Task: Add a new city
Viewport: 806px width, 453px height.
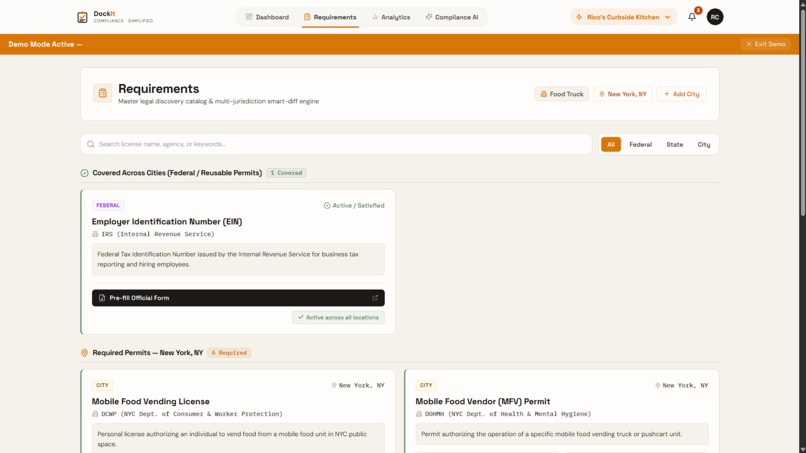Action: [x=681, y=94]
